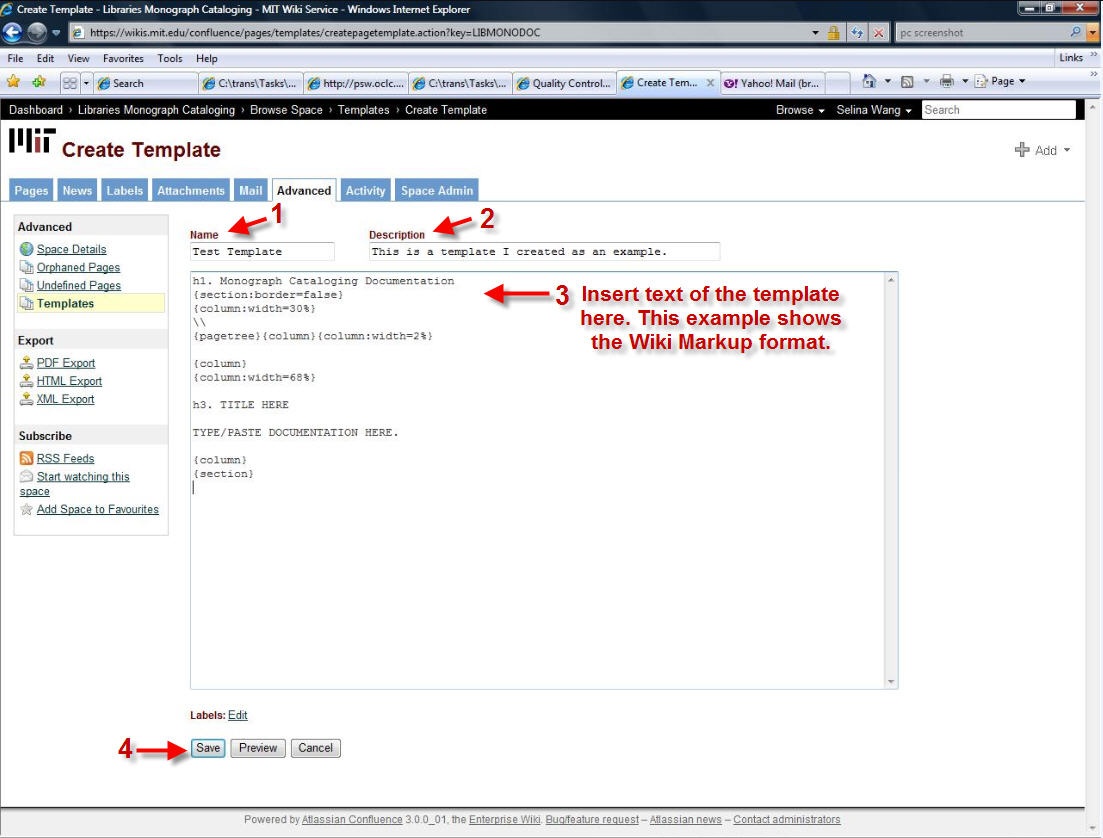The height and width of the screenshot is (838, 1103).
Task: Click the IE Quick Tabs grid icon
Action: 70,83
